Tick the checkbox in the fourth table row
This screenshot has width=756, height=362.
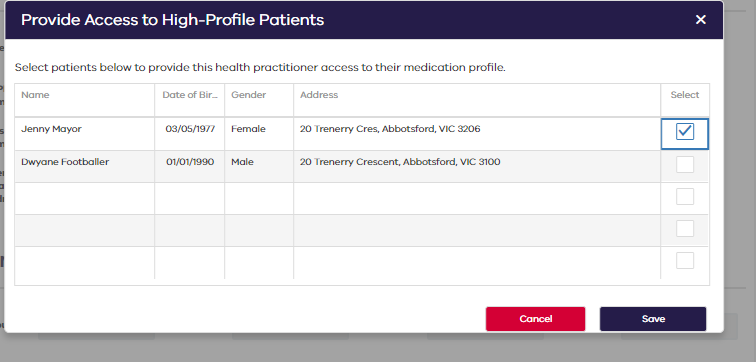685,228
